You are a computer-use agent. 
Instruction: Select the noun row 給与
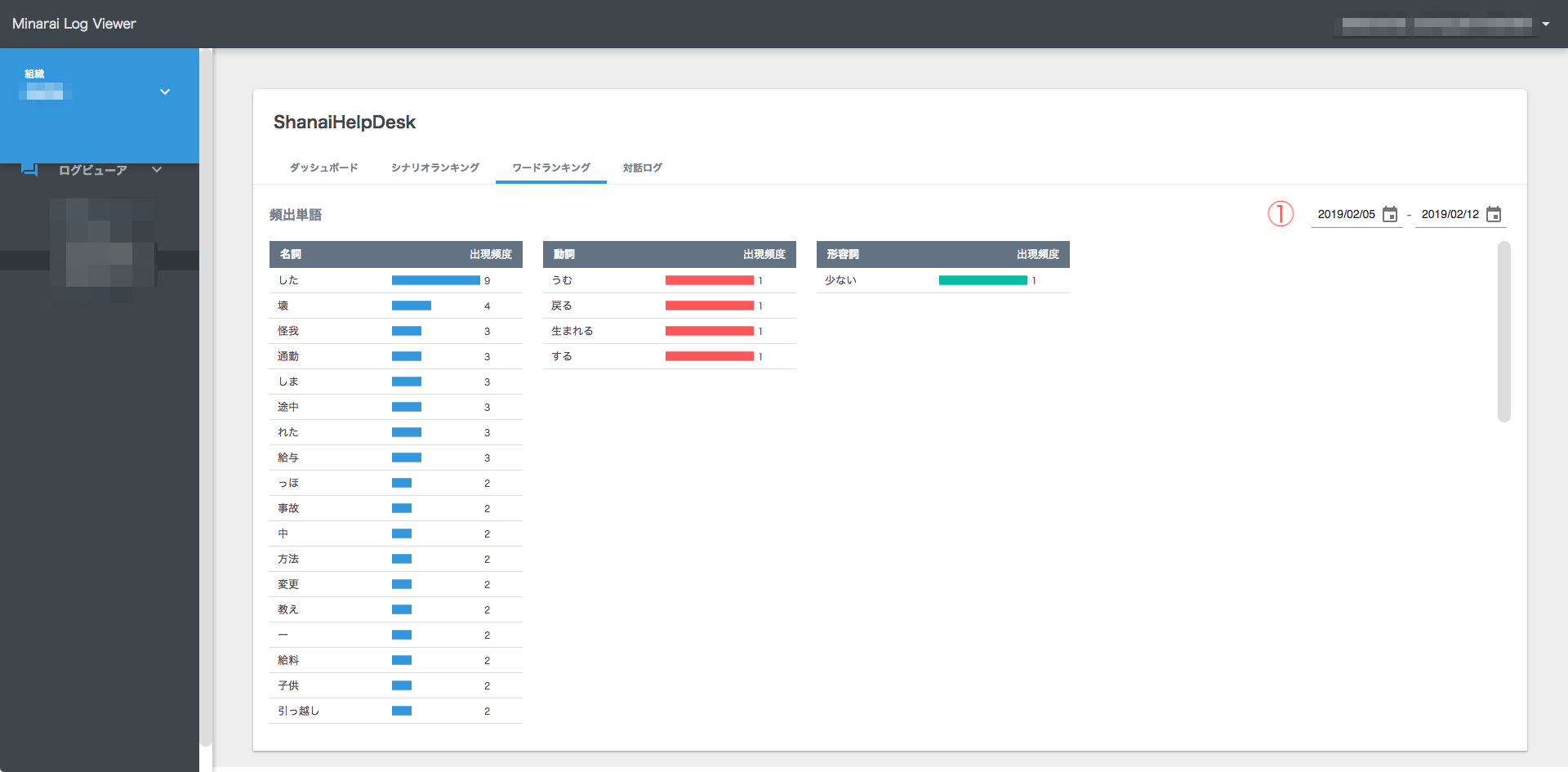tap(396, 457)
